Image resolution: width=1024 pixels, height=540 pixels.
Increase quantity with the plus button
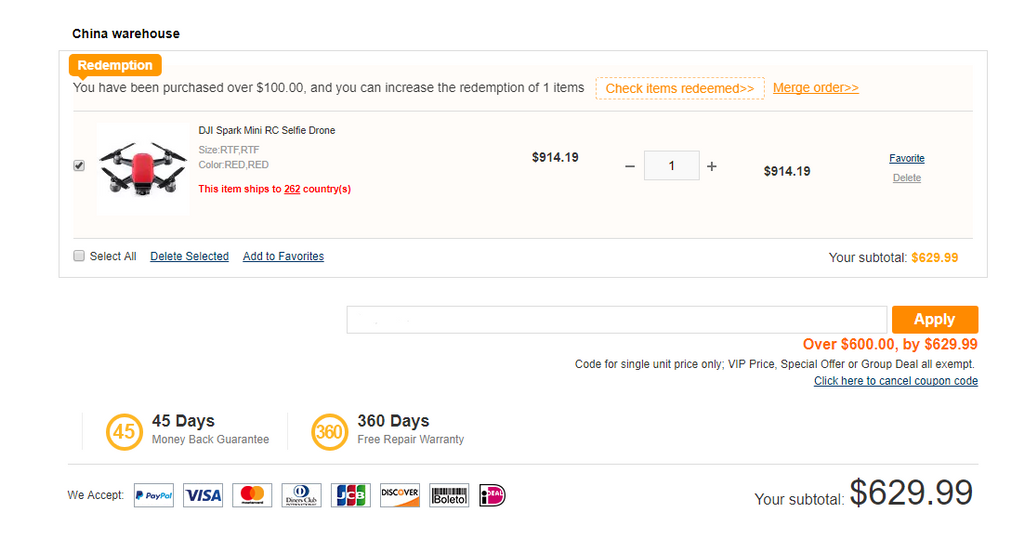[712, 166]
